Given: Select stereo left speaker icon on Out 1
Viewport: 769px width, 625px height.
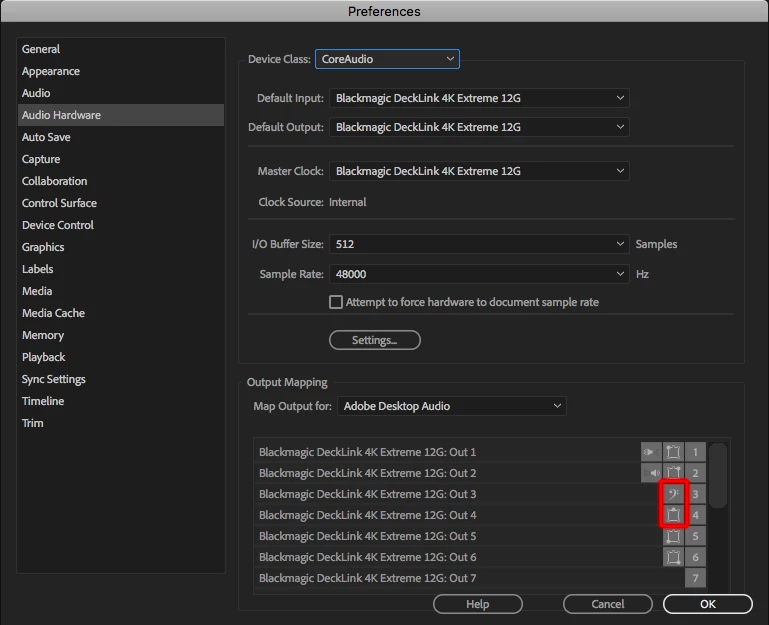Looking at the screenshot, I should [651, 452].
